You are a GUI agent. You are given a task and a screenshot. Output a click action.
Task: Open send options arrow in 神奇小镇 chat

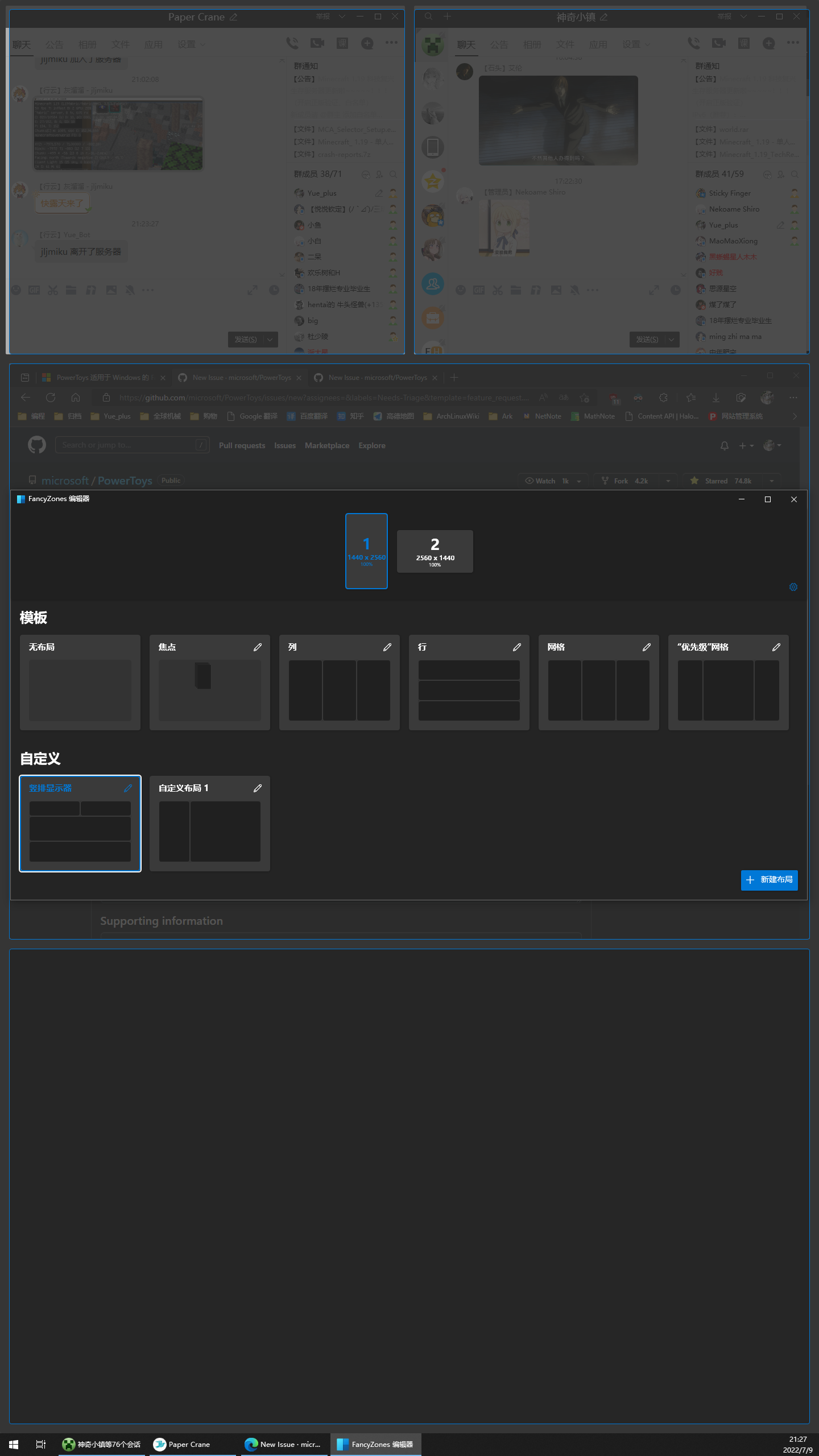(x=672, y=340)
